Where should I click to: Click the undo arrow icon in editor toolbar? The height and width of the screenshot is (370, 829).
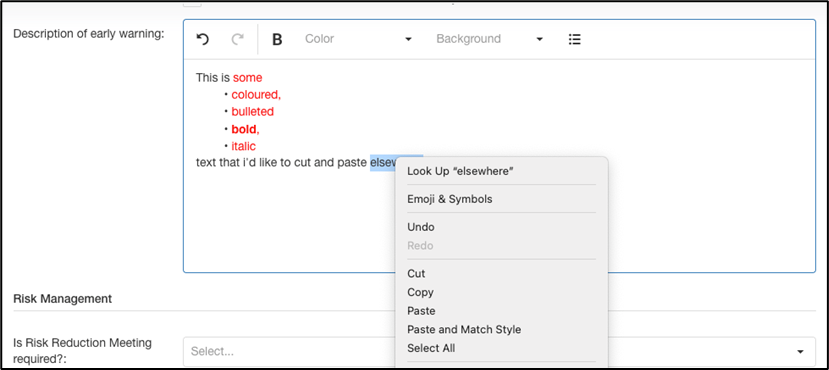point(202,39)
